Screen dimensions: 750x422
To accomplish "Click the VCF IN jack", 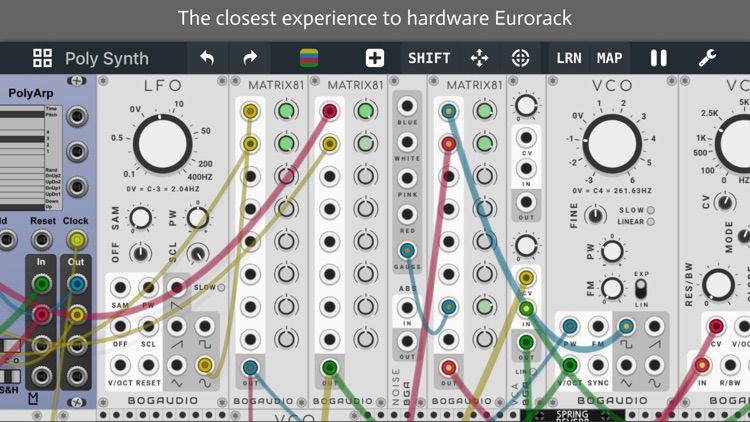I will coord(702,365).
